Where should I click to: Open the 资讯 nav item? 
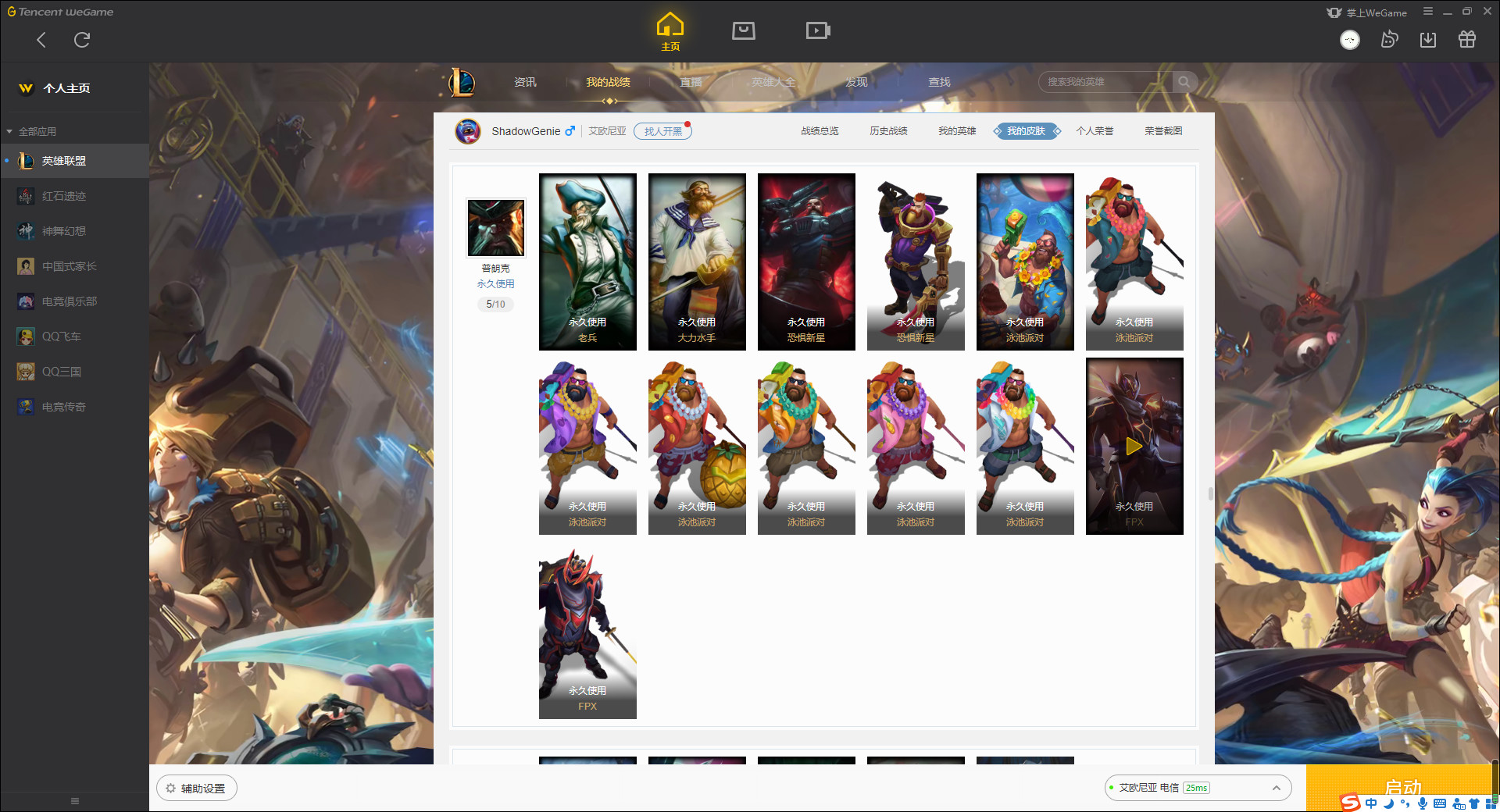point(525,82)
